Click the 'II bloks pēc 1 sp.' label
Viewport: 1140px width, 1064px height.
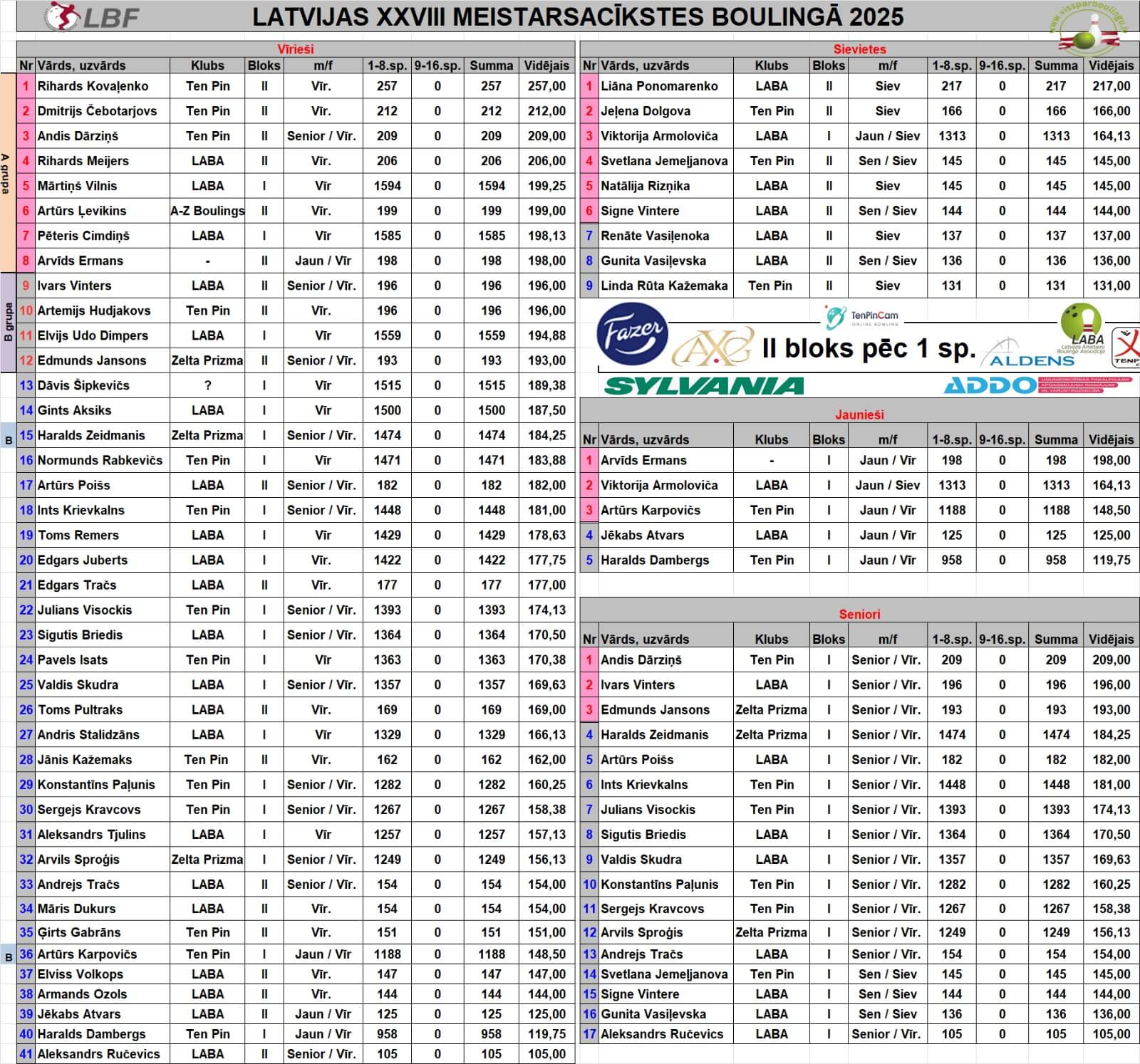(x=869, y=348)
